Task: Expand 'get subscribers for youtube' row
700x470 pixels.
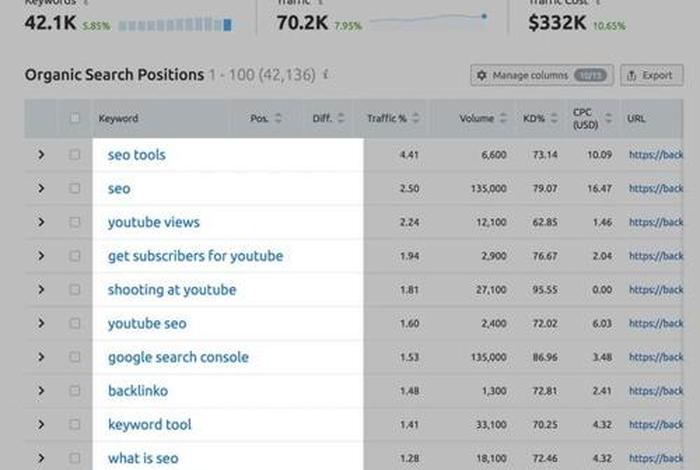Action: click(x=41, y=256)
